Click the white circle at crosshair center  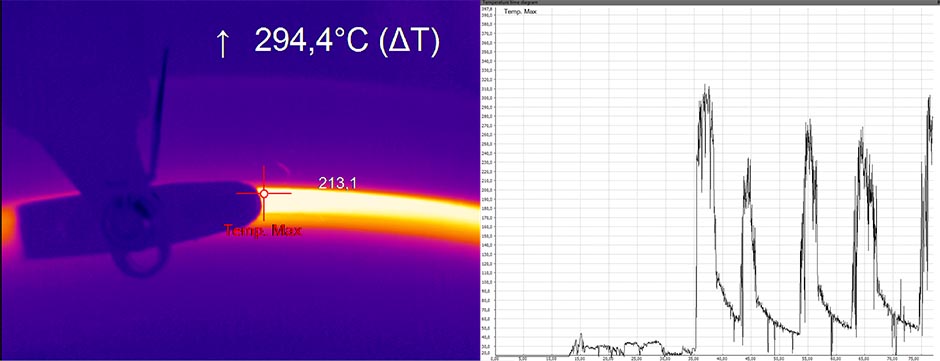click(x=264, y=193)
